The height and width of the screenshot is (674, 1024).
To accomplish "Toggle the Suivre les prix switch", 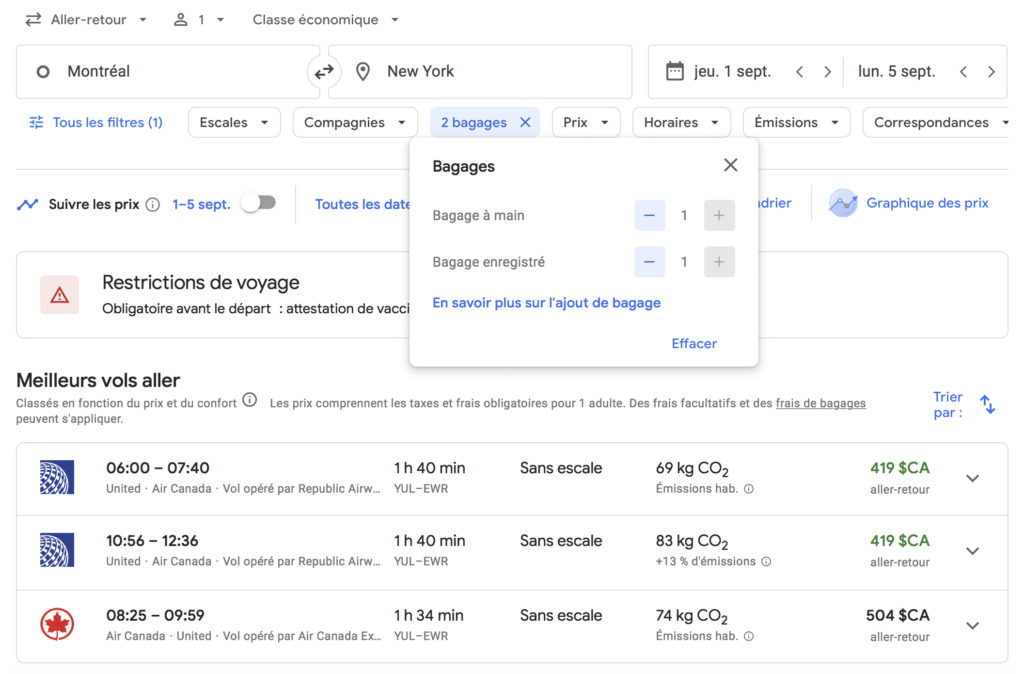I will [x=258, y=203].
